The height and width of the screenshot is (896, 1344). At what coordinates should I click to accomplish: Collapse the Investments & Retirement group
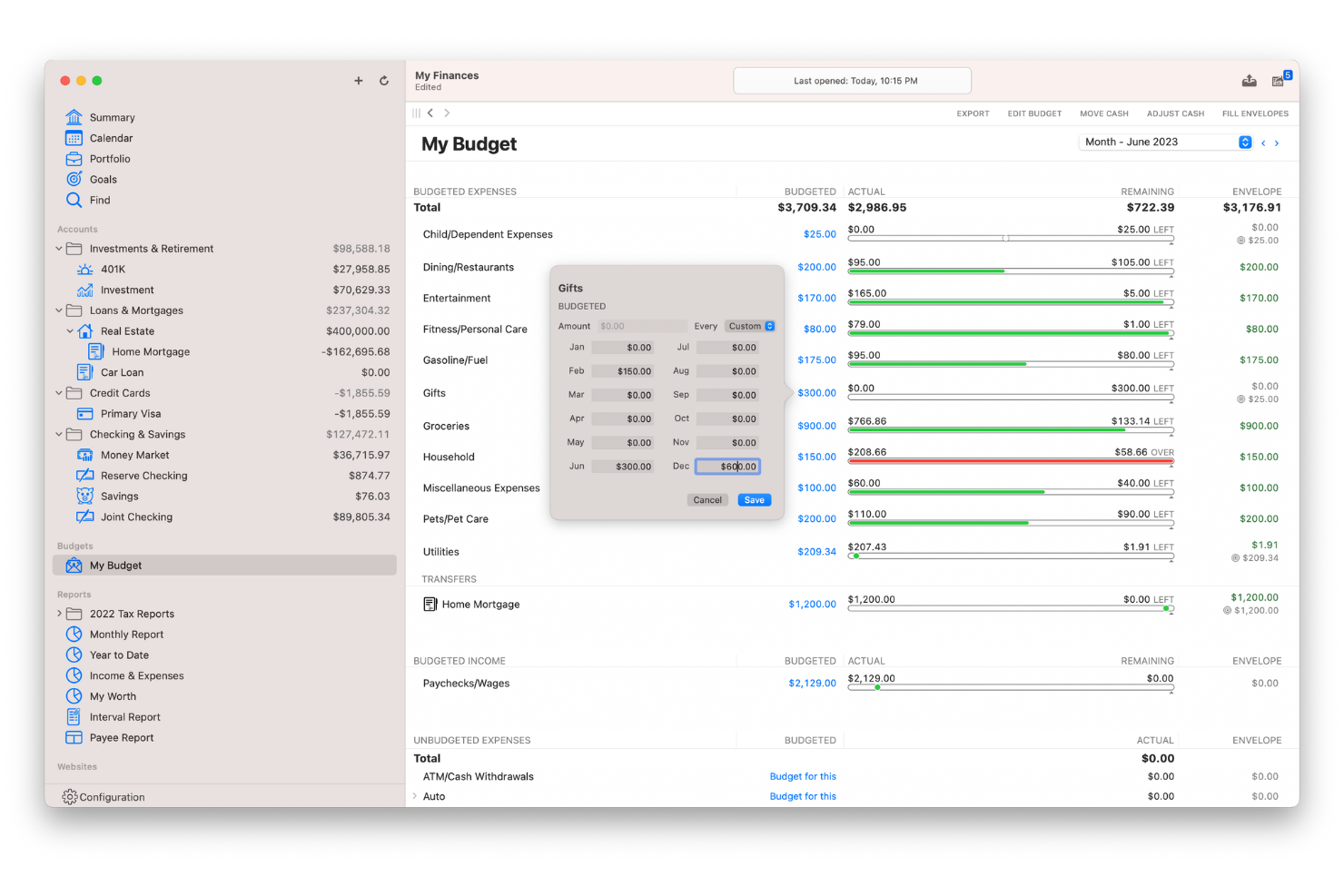[59, 249]
